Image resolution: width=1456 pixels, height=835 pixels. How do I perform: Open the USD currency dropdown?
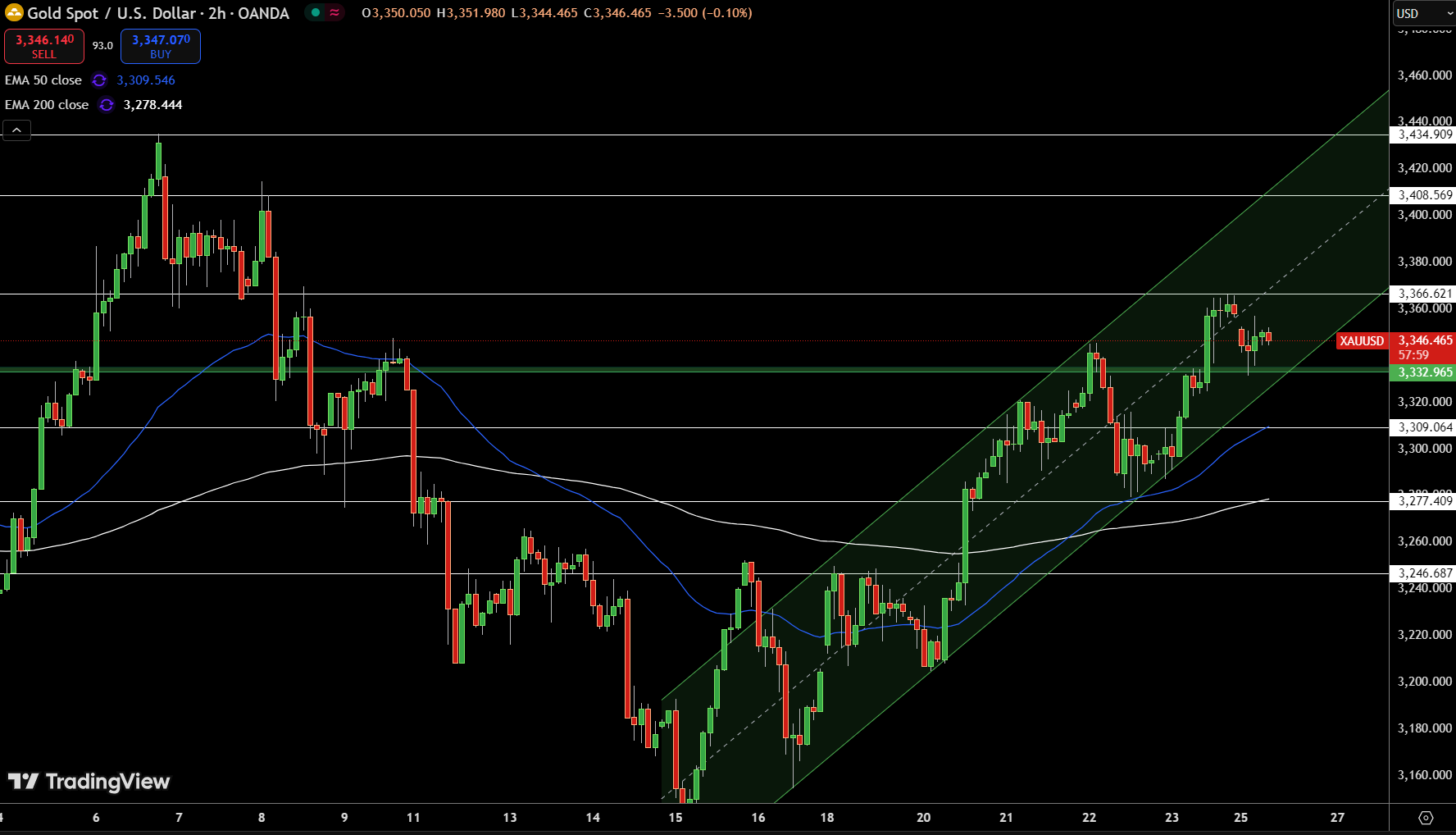coord(1424,13)
